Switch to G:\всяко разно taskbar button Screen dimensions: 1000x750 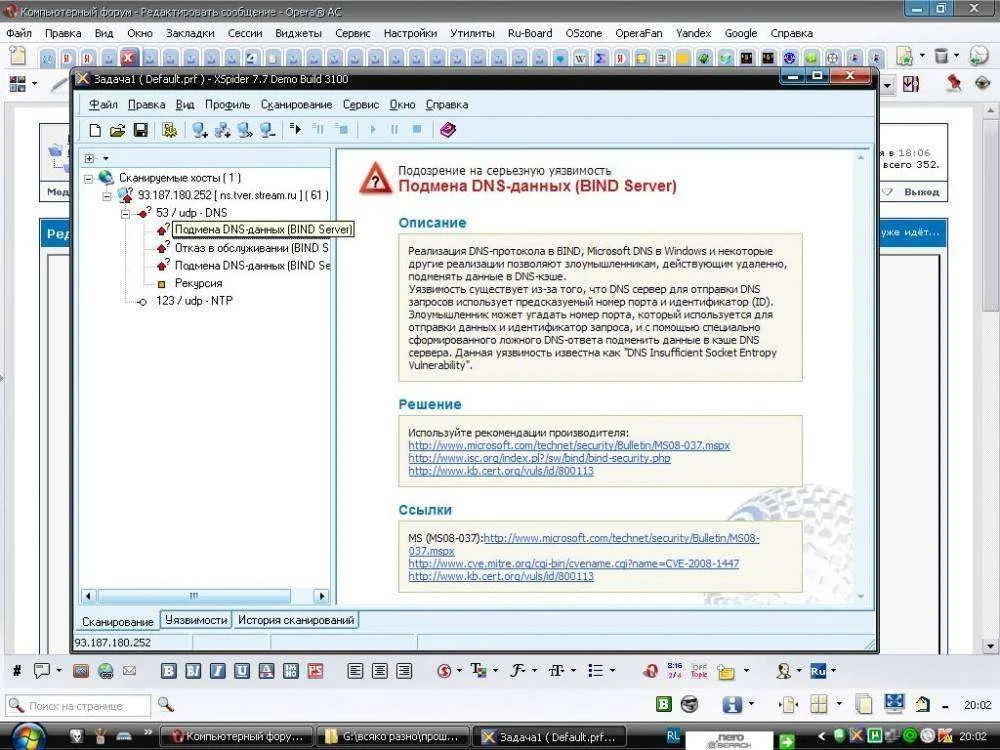393,737
